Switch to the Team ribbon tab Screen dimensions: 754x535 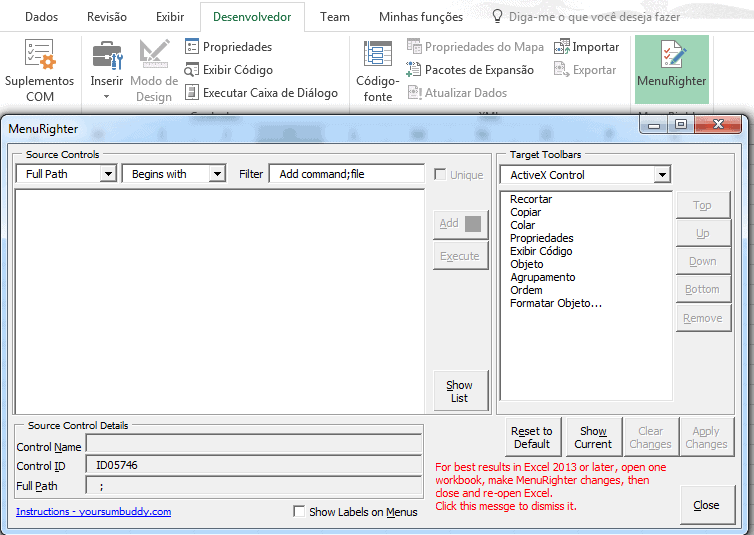tap(335, 17)
